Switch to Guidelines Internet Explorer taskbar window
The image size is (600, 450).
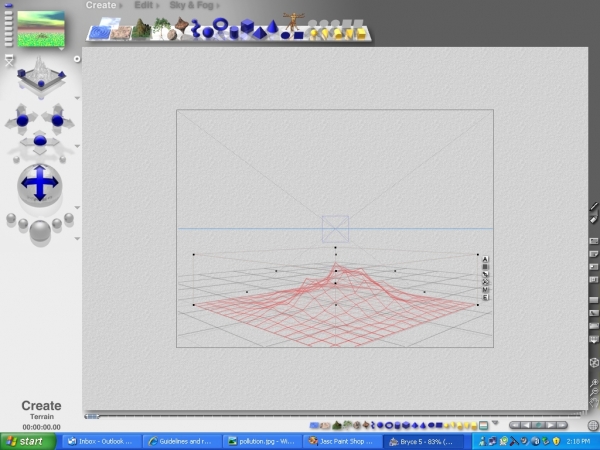182,441
